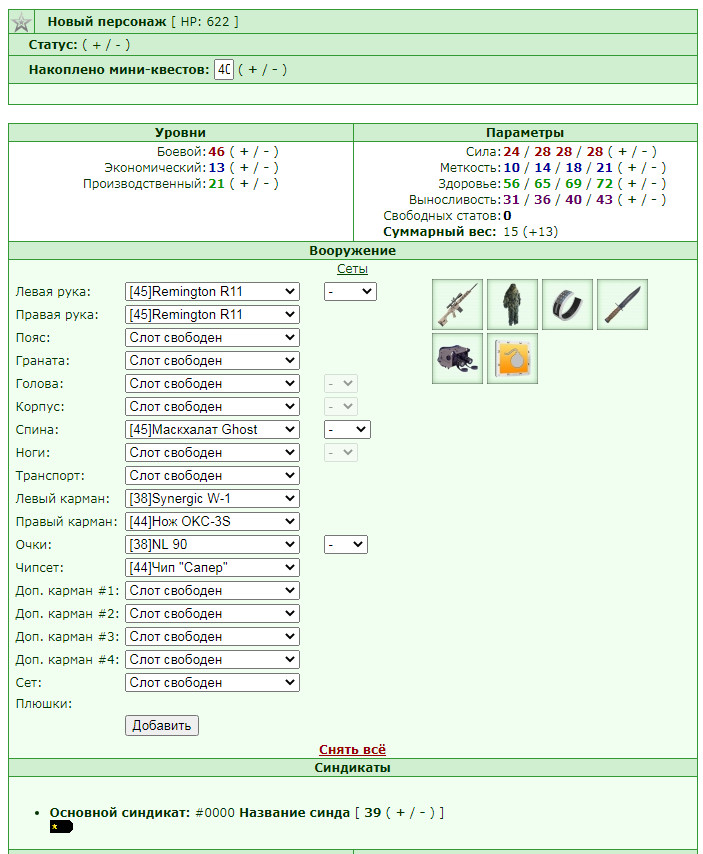Image resolution: width=703 pixels, height=854 pixels.
Task: Click the orange Чип Сапер bomb thumbnail
Action: [x=512, y=358]
